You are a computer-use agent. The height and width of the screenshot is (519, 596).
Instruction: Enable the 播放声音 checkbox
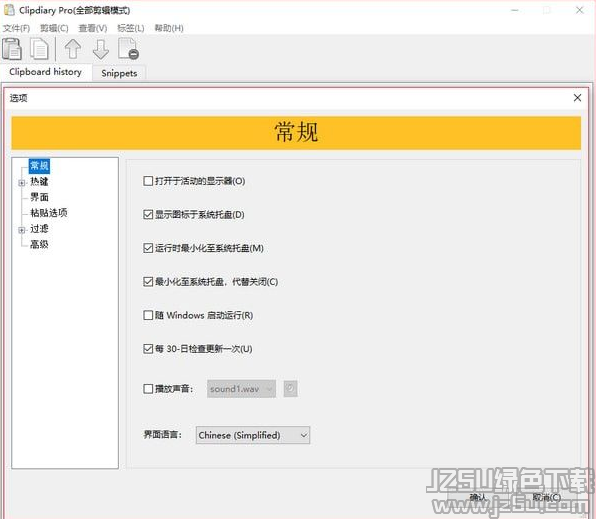tap(148, 389)
